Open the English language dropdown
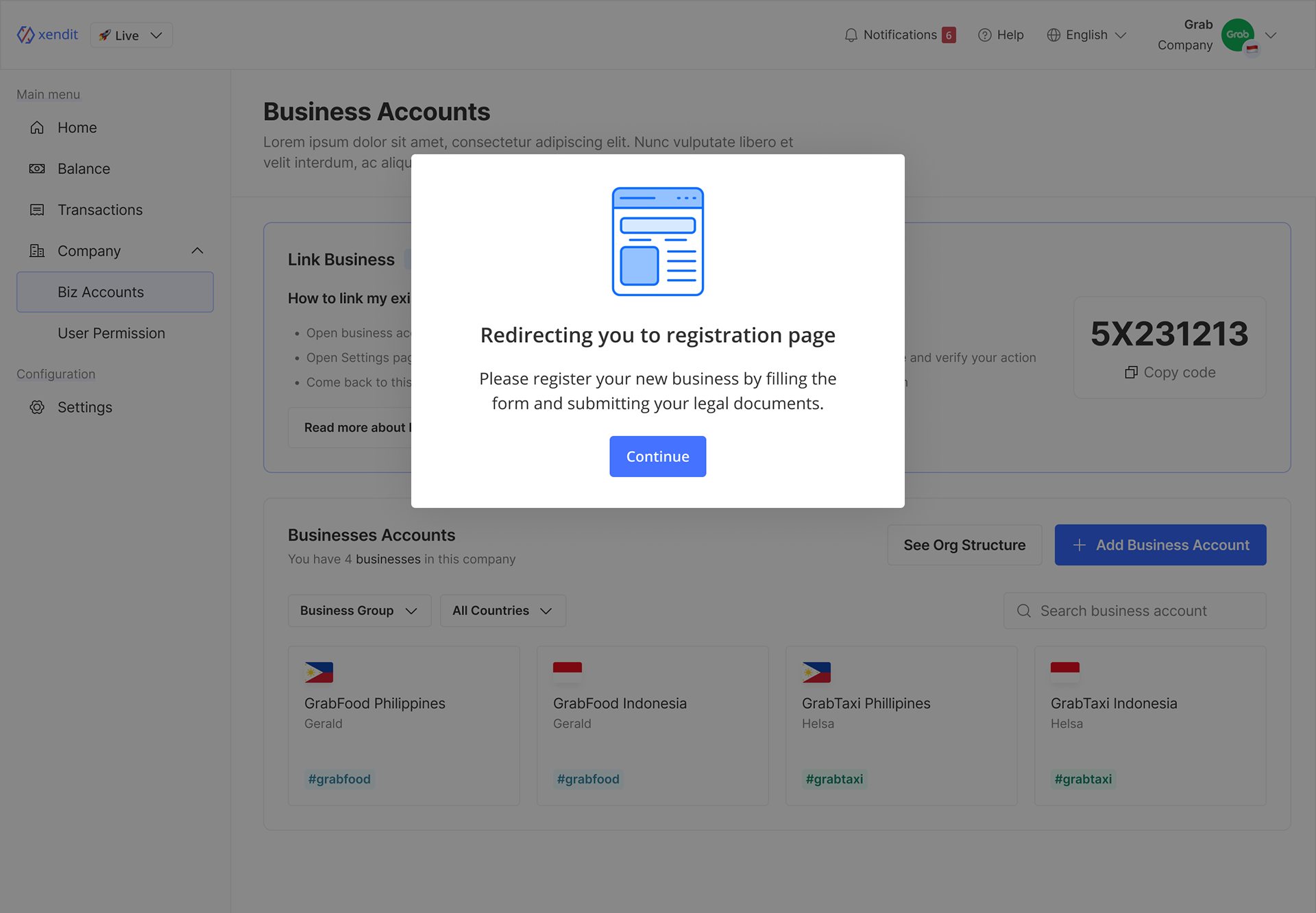The width and height of the screenshot is (1316, 913). pos(1087,35)
